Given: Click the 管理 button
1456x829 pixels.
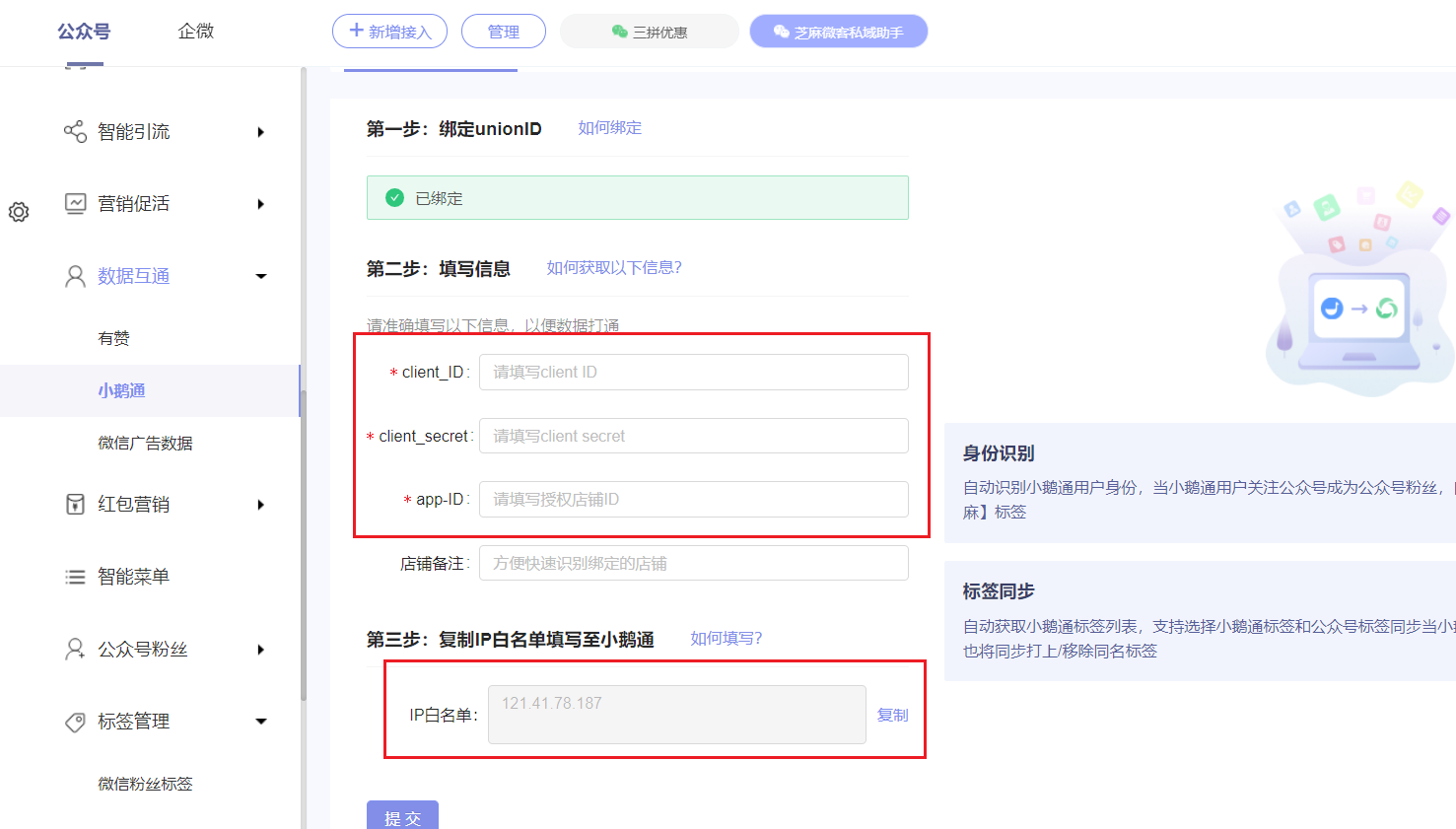Looking at the screenshot, I should point(504,32).
